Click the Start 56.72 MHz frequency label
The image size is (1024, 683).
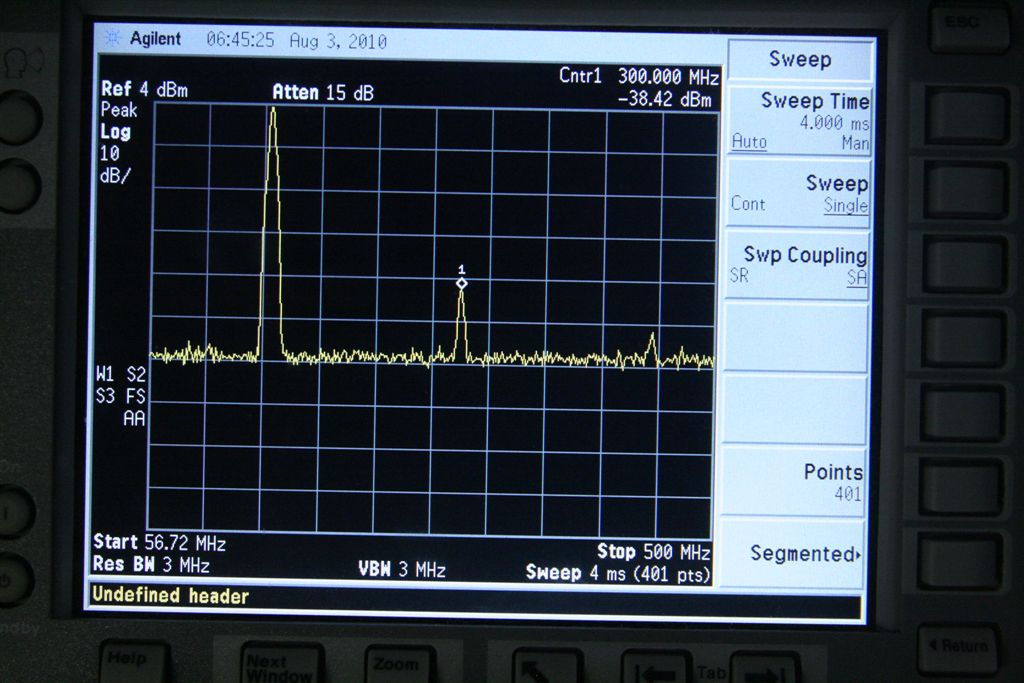[x=159, y=543]
